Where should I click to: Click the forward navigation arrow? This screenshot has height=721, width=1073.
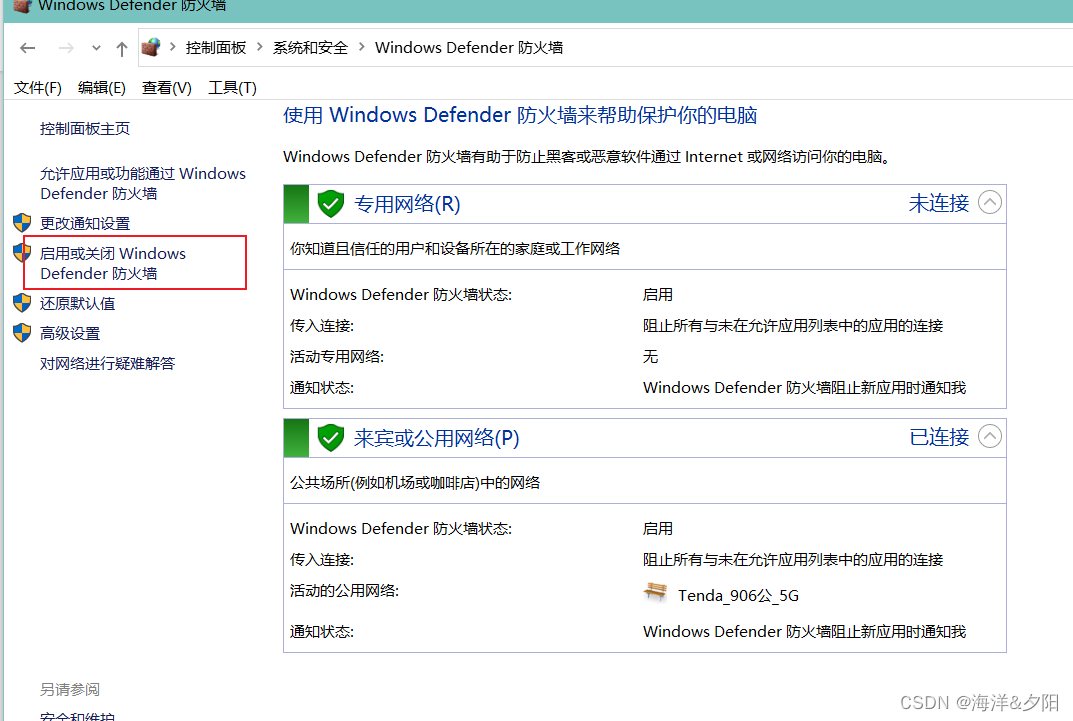click(x=66, y=48)
